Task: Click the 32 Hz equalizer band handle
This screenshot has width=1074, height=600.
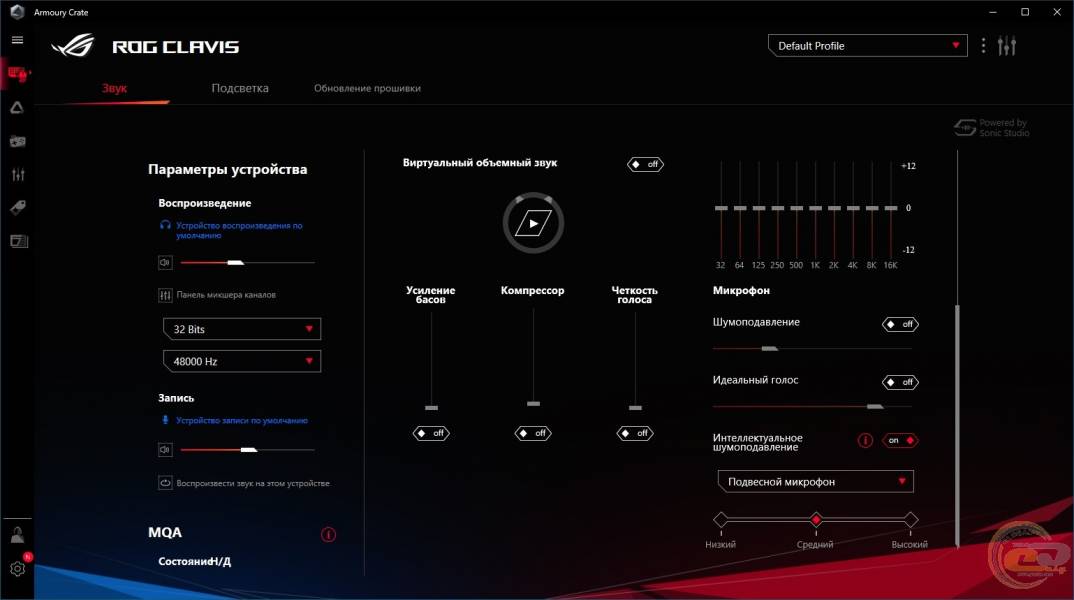Action: [x=721, y=208]
